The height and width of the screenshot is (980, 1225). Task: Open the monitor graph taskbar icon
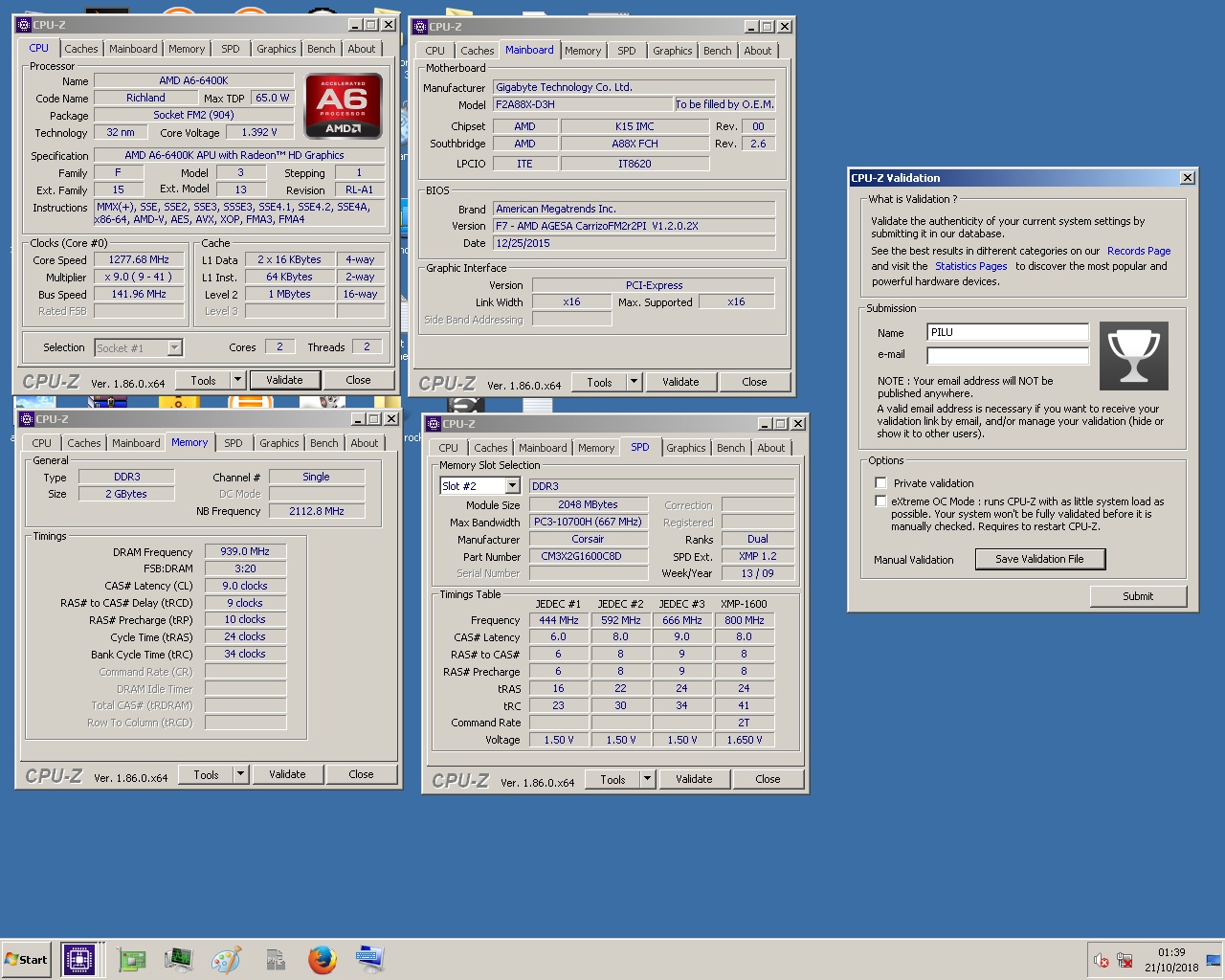click(178, 959)
